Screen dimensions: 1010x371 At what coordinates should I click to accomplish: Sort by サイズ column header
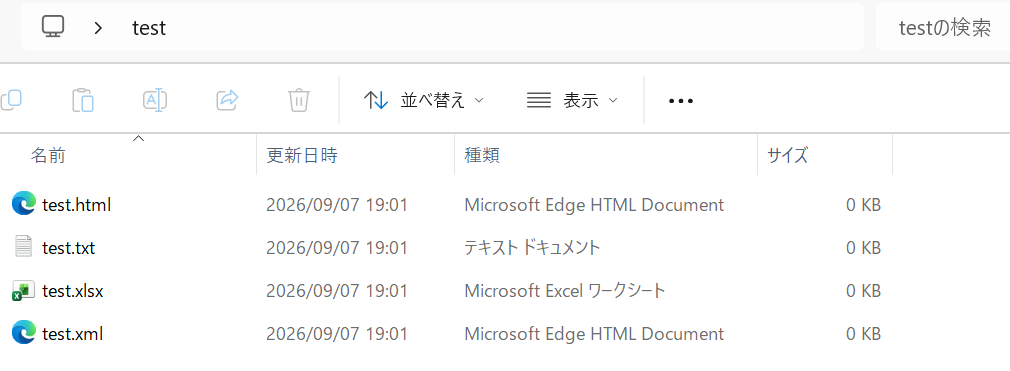787,155
